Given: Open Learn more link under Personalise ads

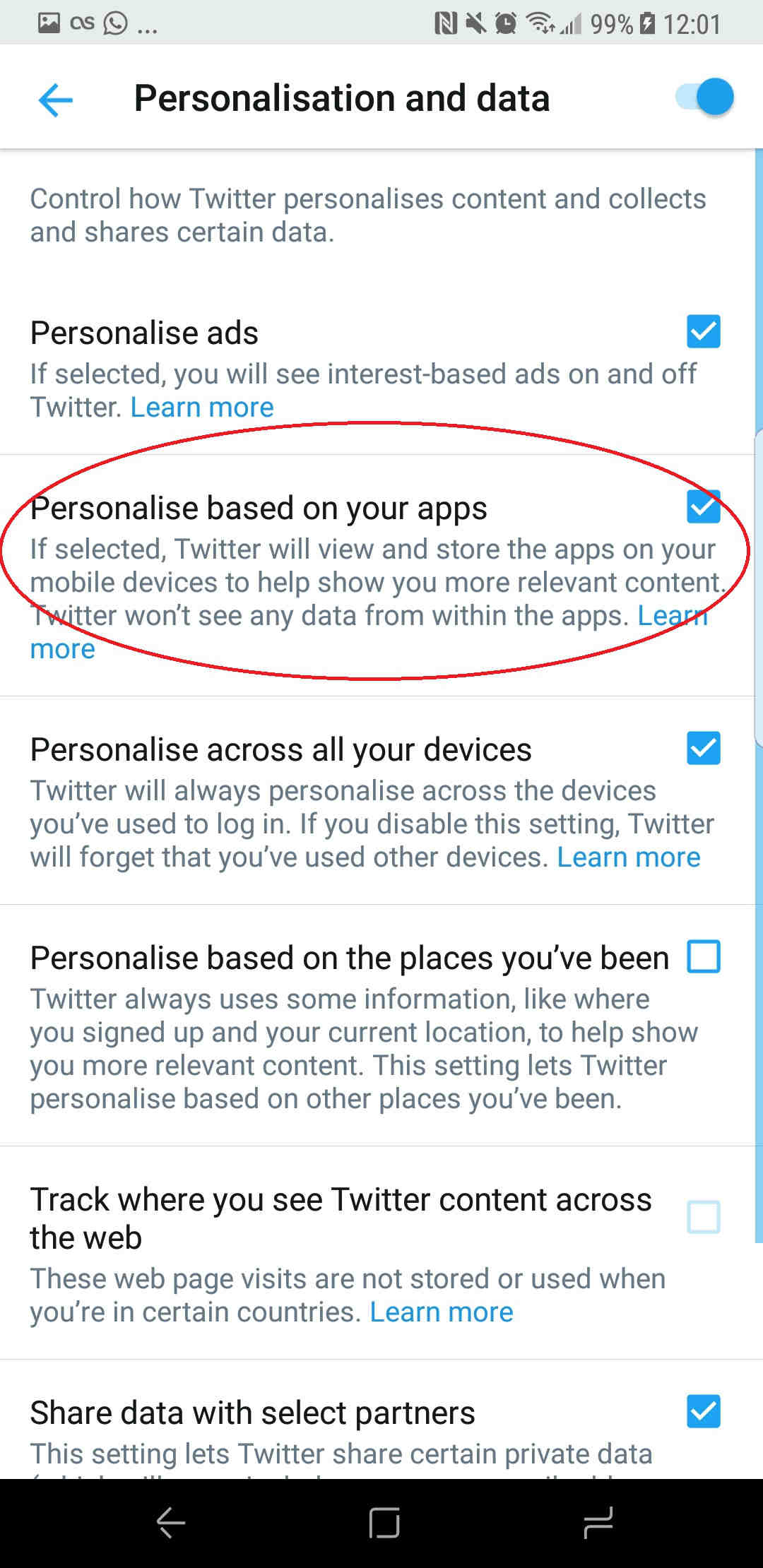Looking at the screenshot, I should coord(202,408).
